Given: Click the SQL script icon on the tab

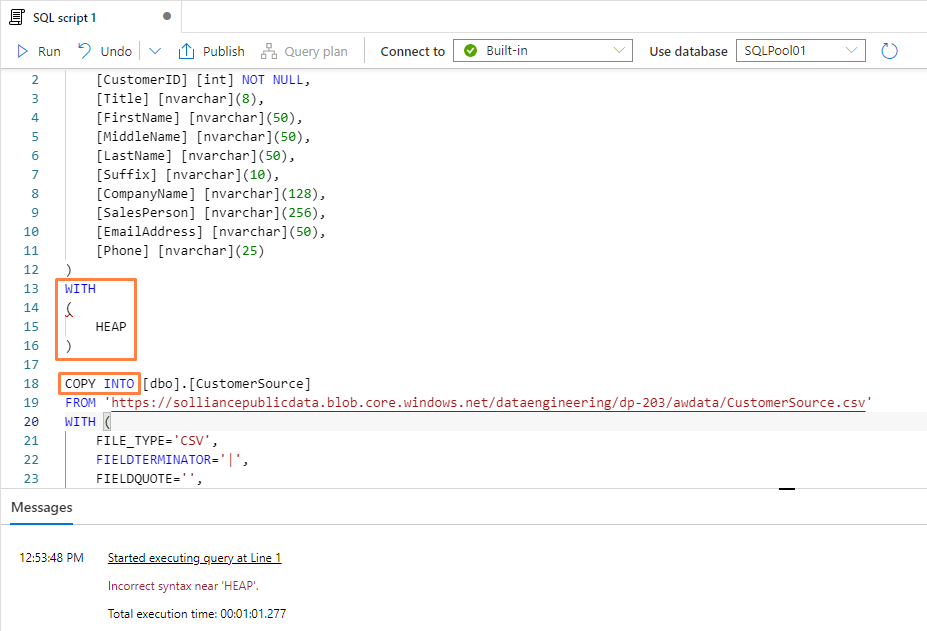Looking at the screenshot, I should tap(17, 17).
